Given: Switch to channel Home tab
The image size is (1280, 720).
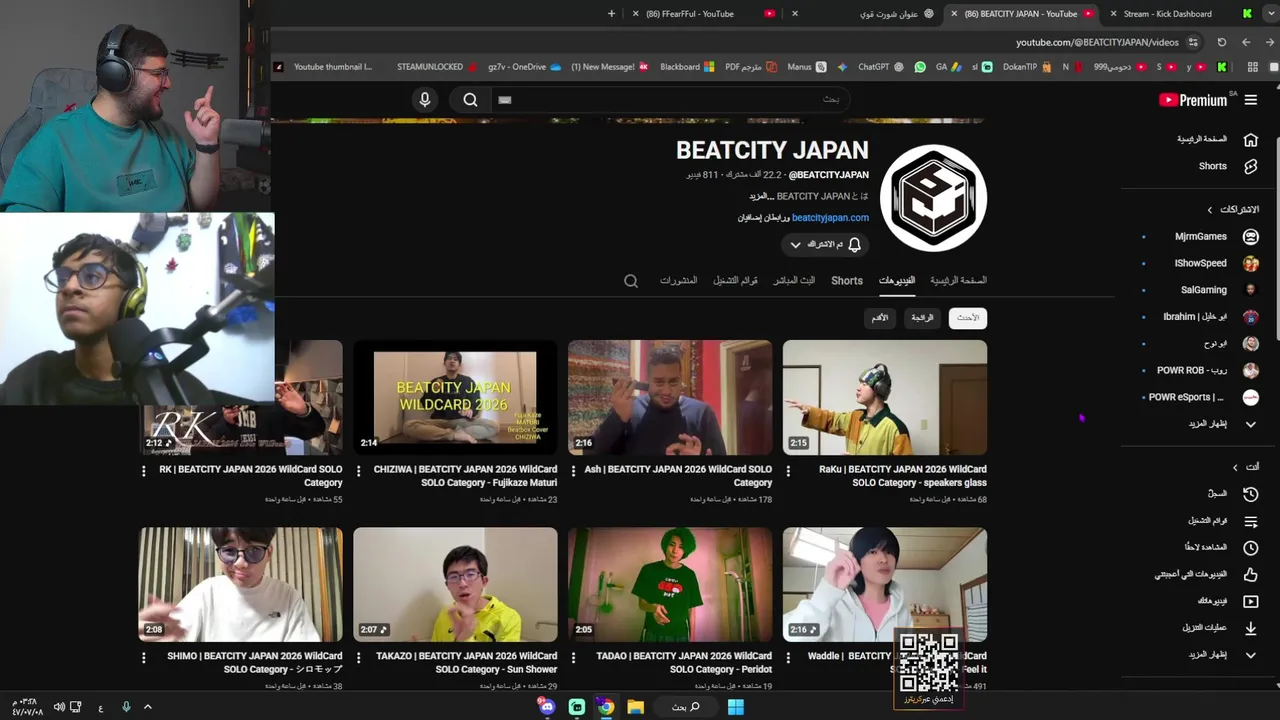Looking at the screenshot, I should tap(958, 281).
